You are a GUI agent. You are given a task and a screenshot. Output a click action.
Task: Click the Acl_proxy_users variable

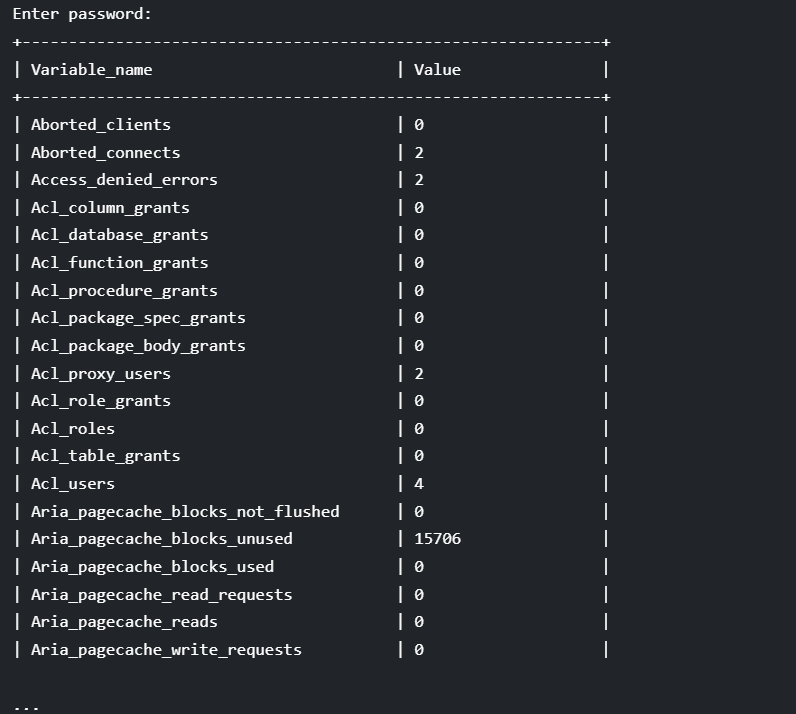[x=101, y=374]
